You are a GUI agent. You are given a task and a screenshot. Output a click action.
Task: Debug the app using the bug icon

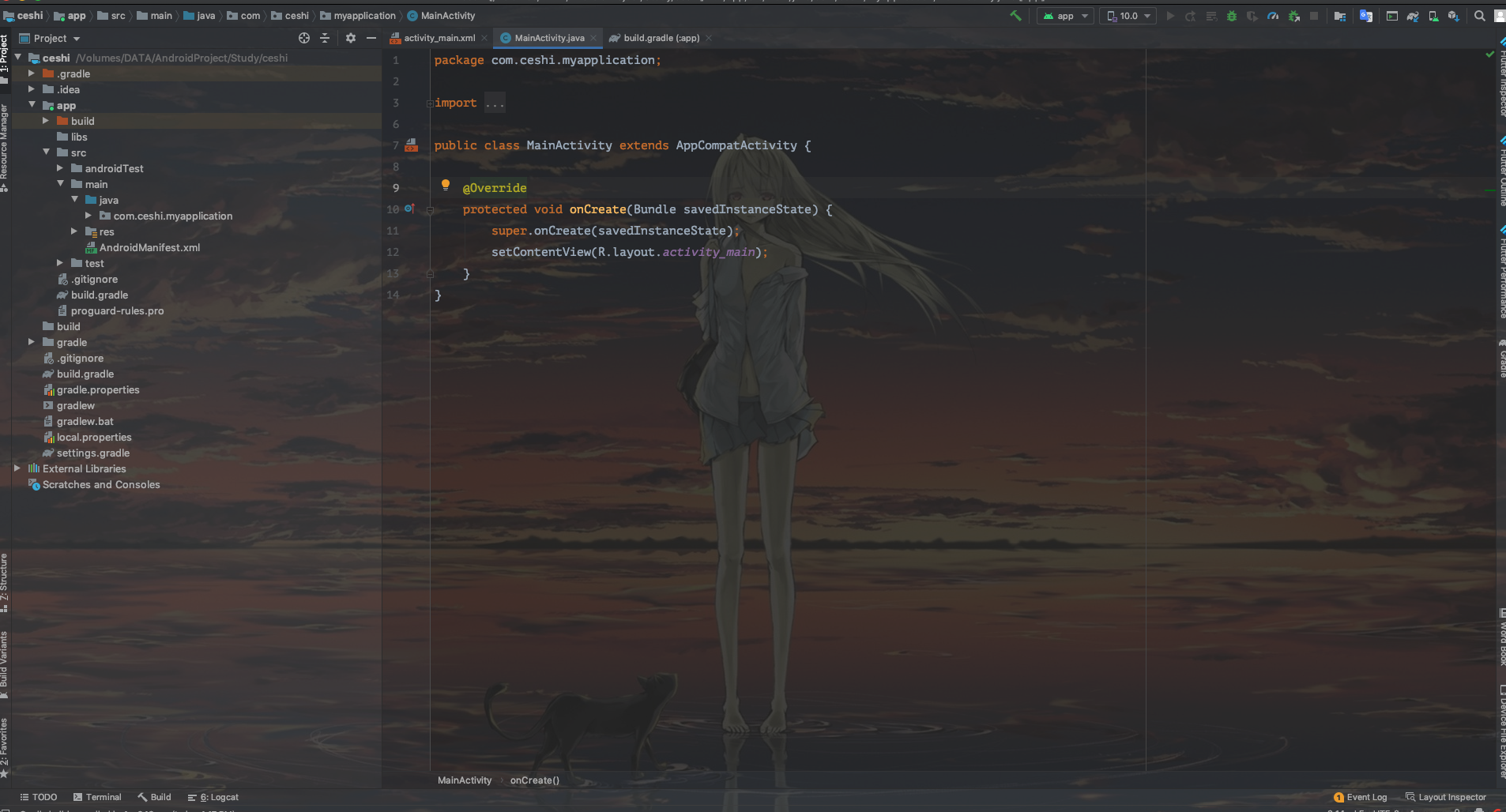pyautogui.click(x=1233, y=15)
